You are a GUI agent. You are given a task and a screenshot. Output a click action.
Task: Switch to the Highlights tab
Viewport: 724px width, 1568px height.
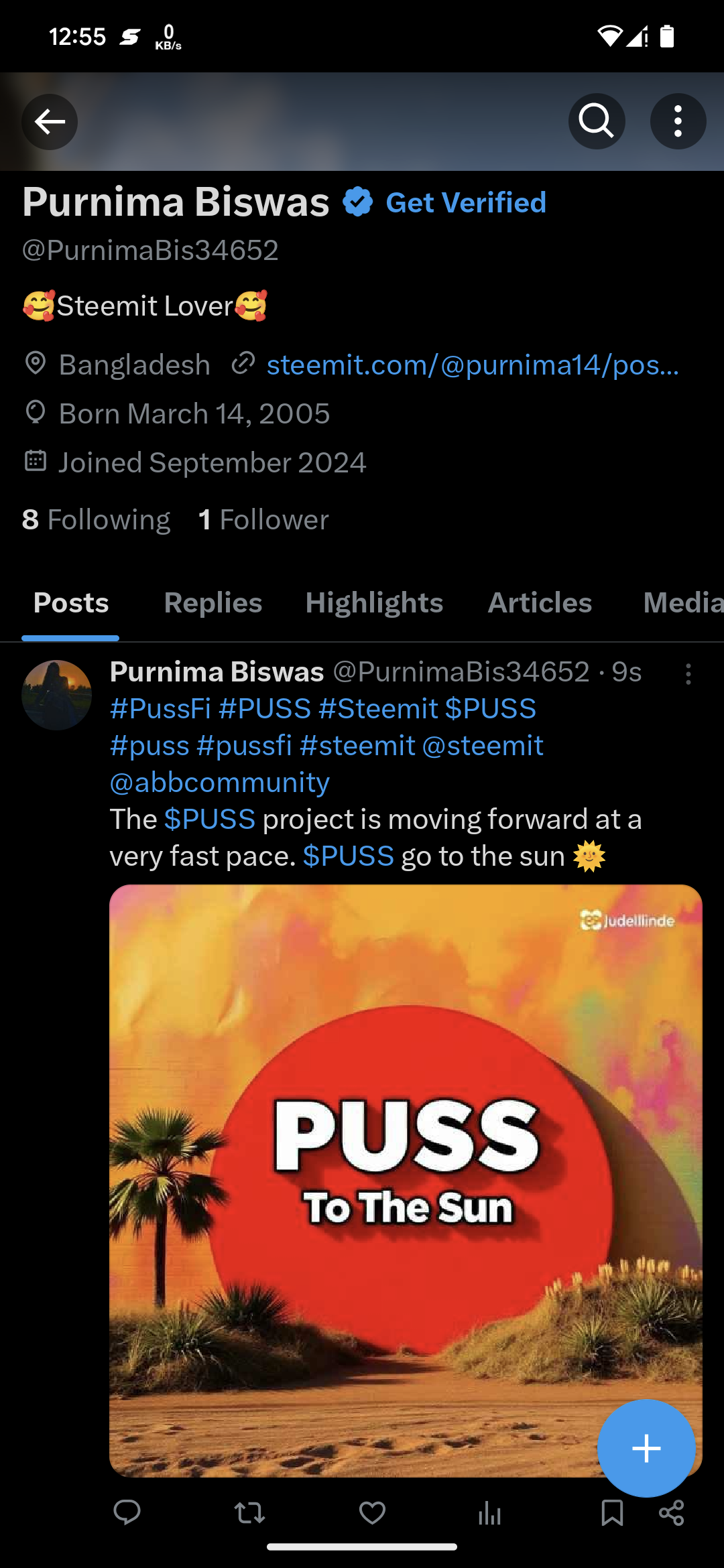tap(374, 602)
